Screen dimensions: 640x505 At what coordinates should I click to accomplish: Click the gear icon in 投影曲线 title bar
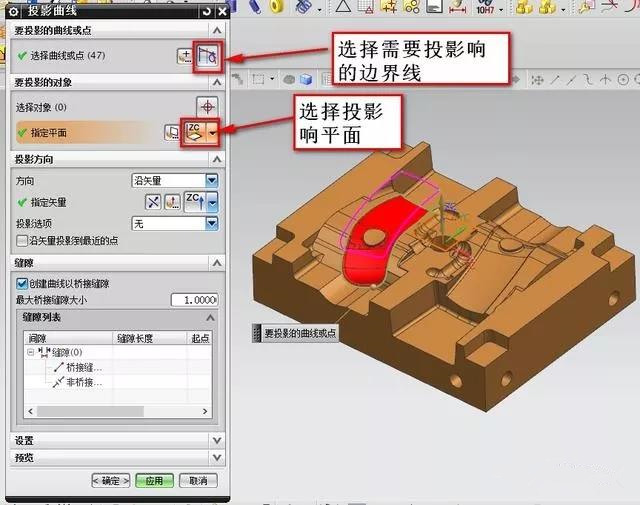coord(13,10)
